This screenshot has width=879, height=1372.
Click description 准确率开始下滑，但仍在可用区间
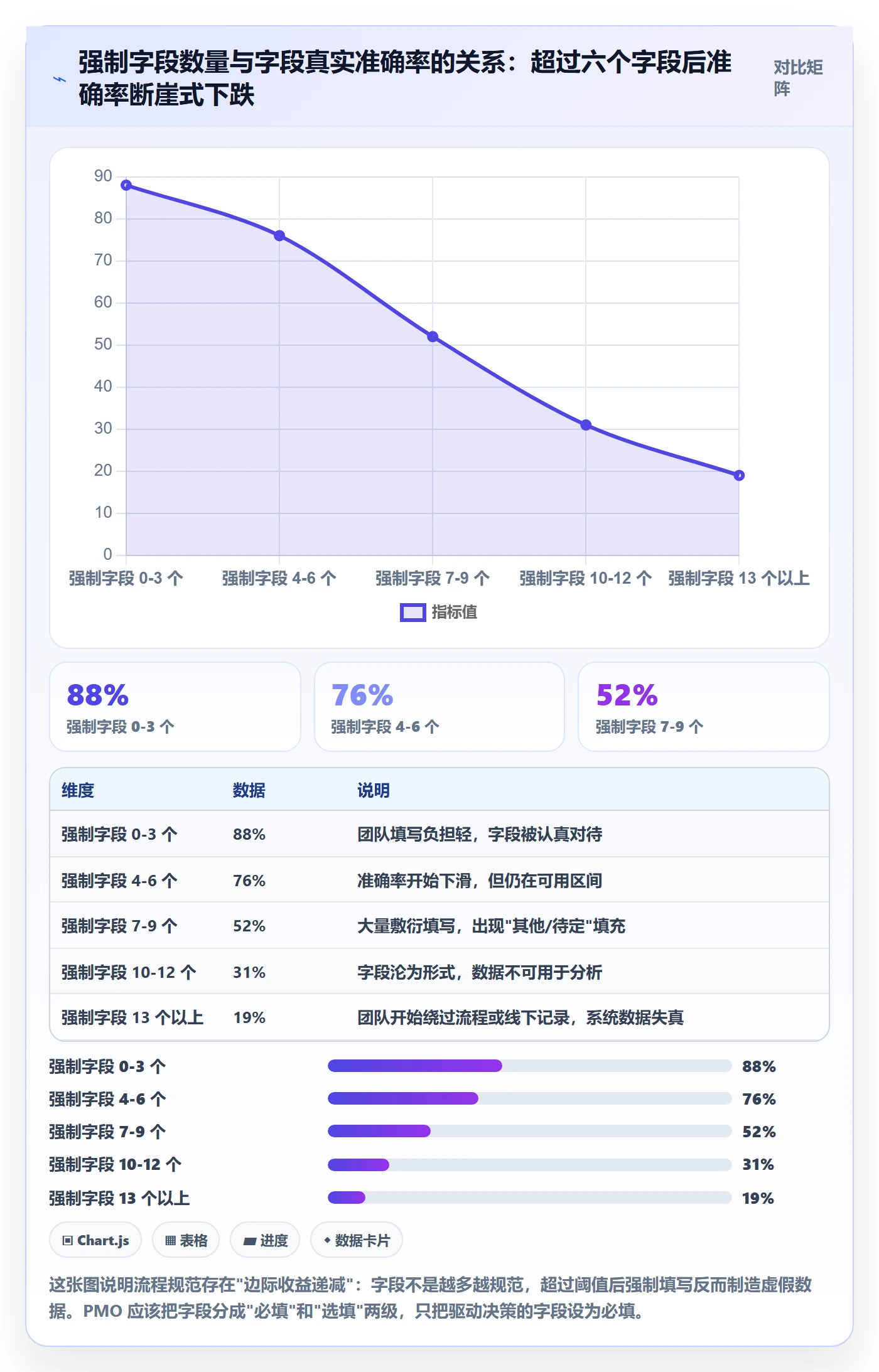pyautogui.click(x=480, y=881)
